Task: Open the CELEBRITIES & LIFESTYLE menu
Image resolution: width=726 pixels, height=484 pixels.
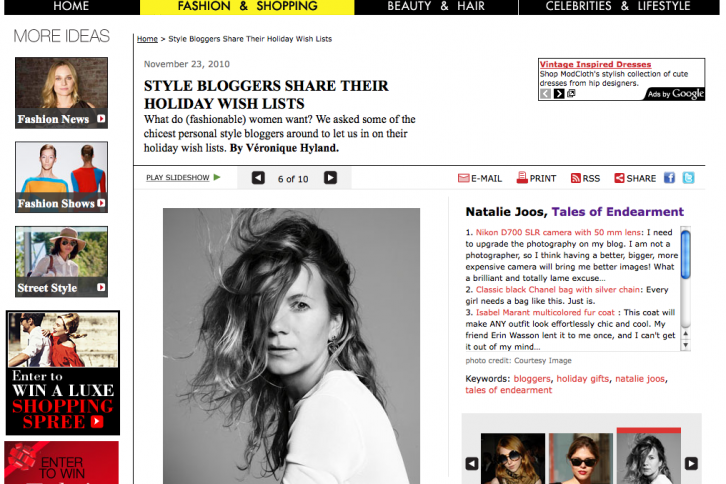Action: (618, 6)
